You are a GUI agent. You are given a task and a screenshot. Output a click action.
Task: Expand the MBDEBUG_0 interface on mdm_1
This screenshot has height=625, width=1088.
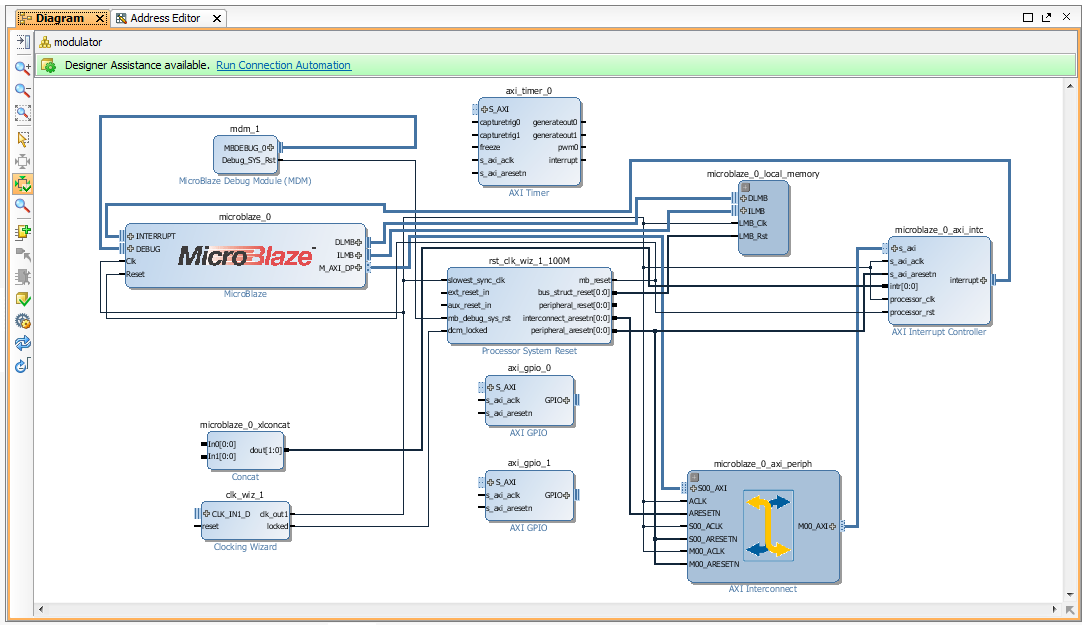pyautogui.click(x=271, y=148)
